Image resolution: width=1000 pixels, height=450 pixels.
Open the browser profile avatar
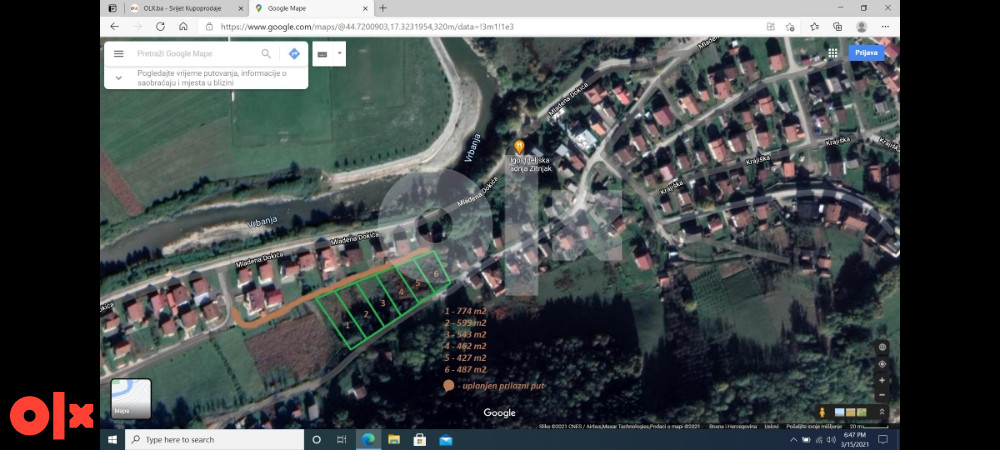click(x=862, y=27)
